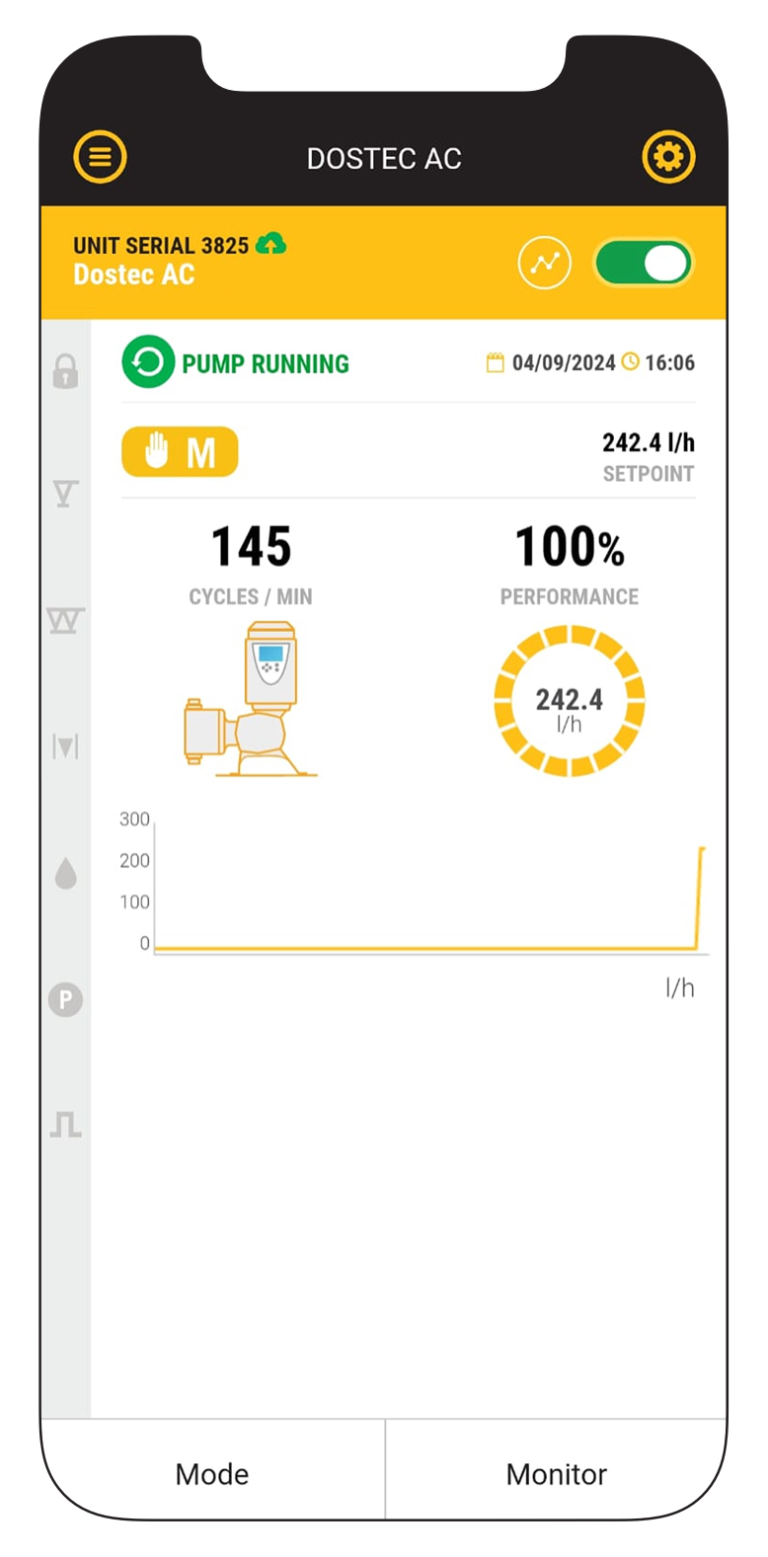768x1557 pixels.
Task: Toggle the pump power switch off
Action: [643, 264]
